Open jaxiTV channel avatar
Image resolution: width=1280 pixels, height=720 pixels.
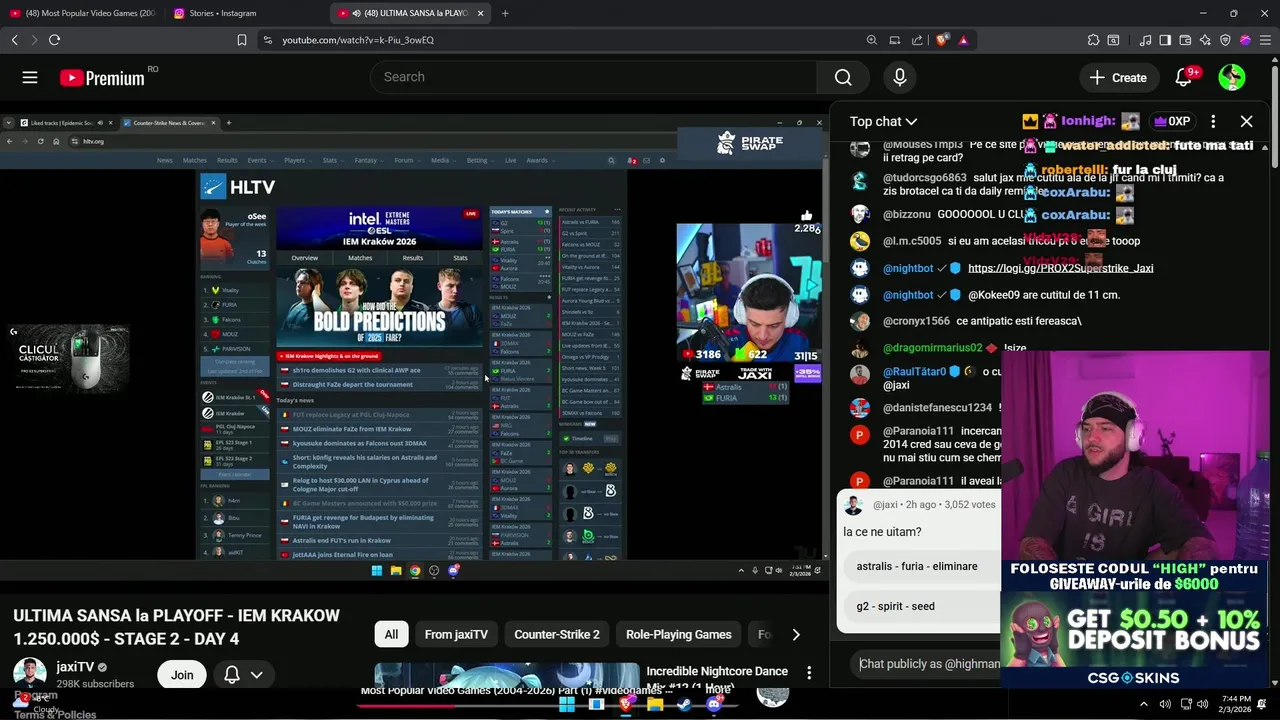tap(30, 674)
